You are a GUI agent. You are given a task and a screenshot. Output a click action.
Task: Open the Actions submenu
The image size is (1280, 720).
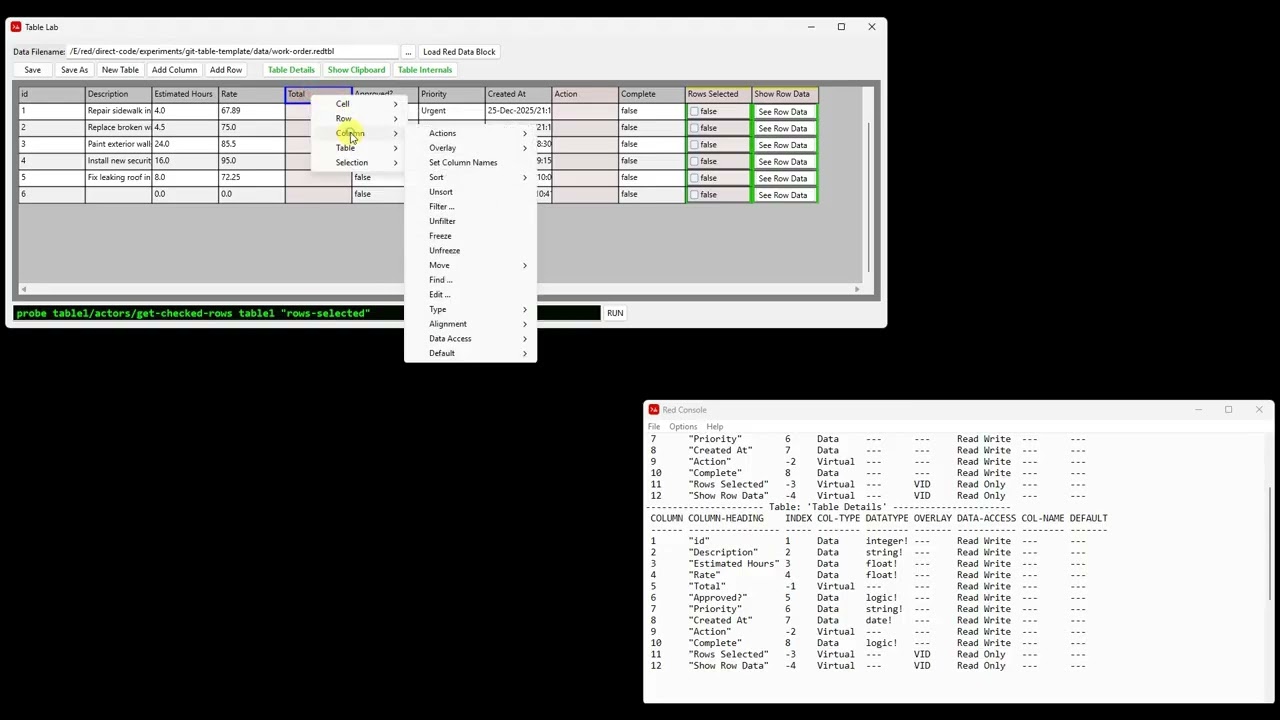tap(470, 133)
